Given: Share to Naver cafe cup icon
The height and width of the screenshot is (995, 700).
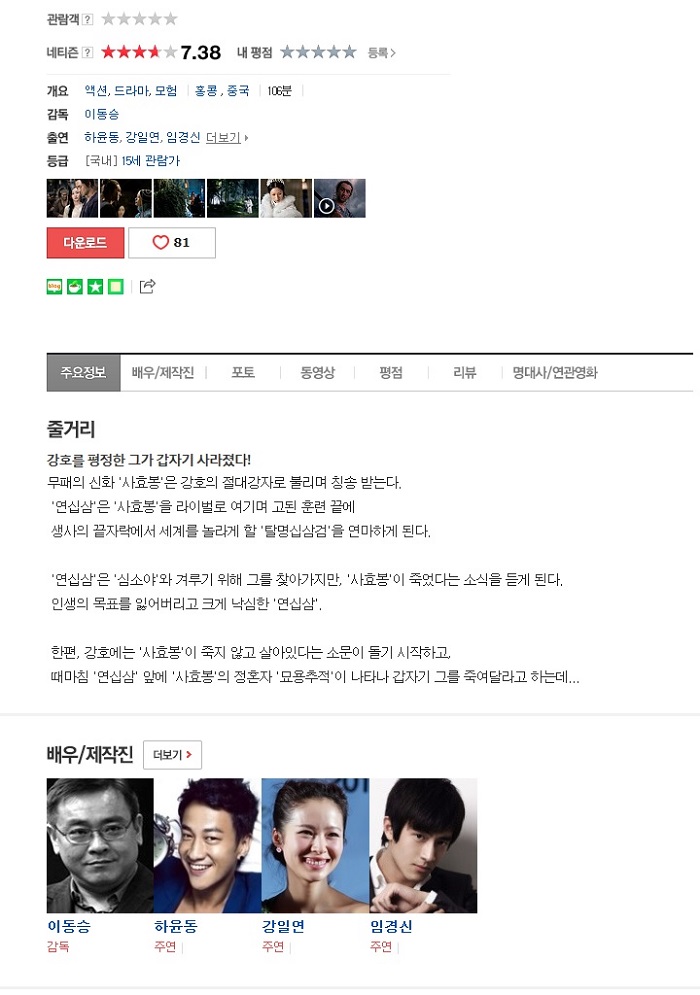Looking at the screenshot, I should (75, 287).
